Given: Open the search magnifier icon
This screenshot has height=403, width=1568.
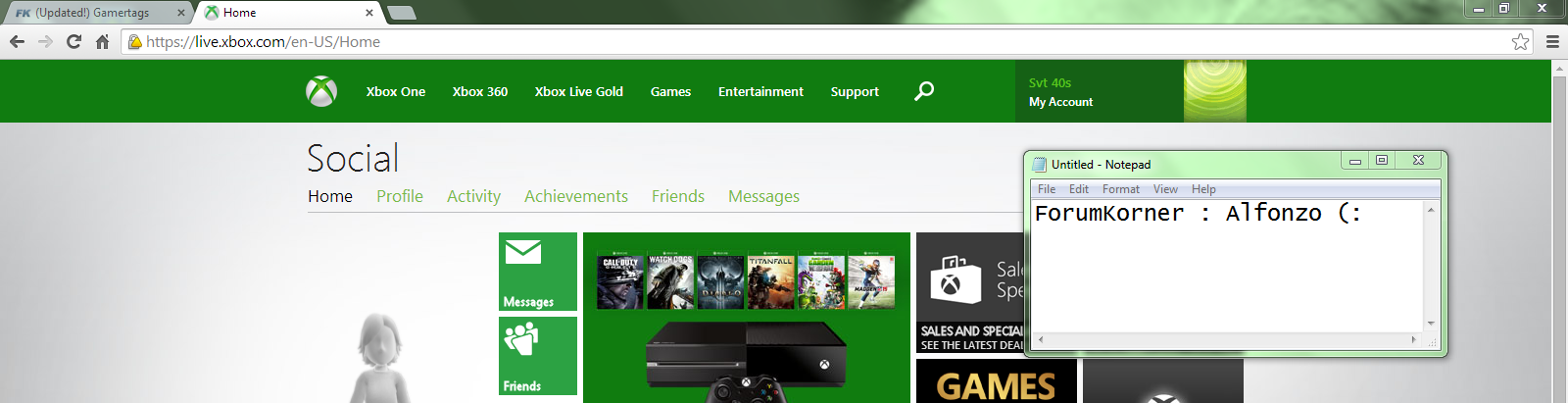Looking at the screenshot, I should tap(924, 91).
